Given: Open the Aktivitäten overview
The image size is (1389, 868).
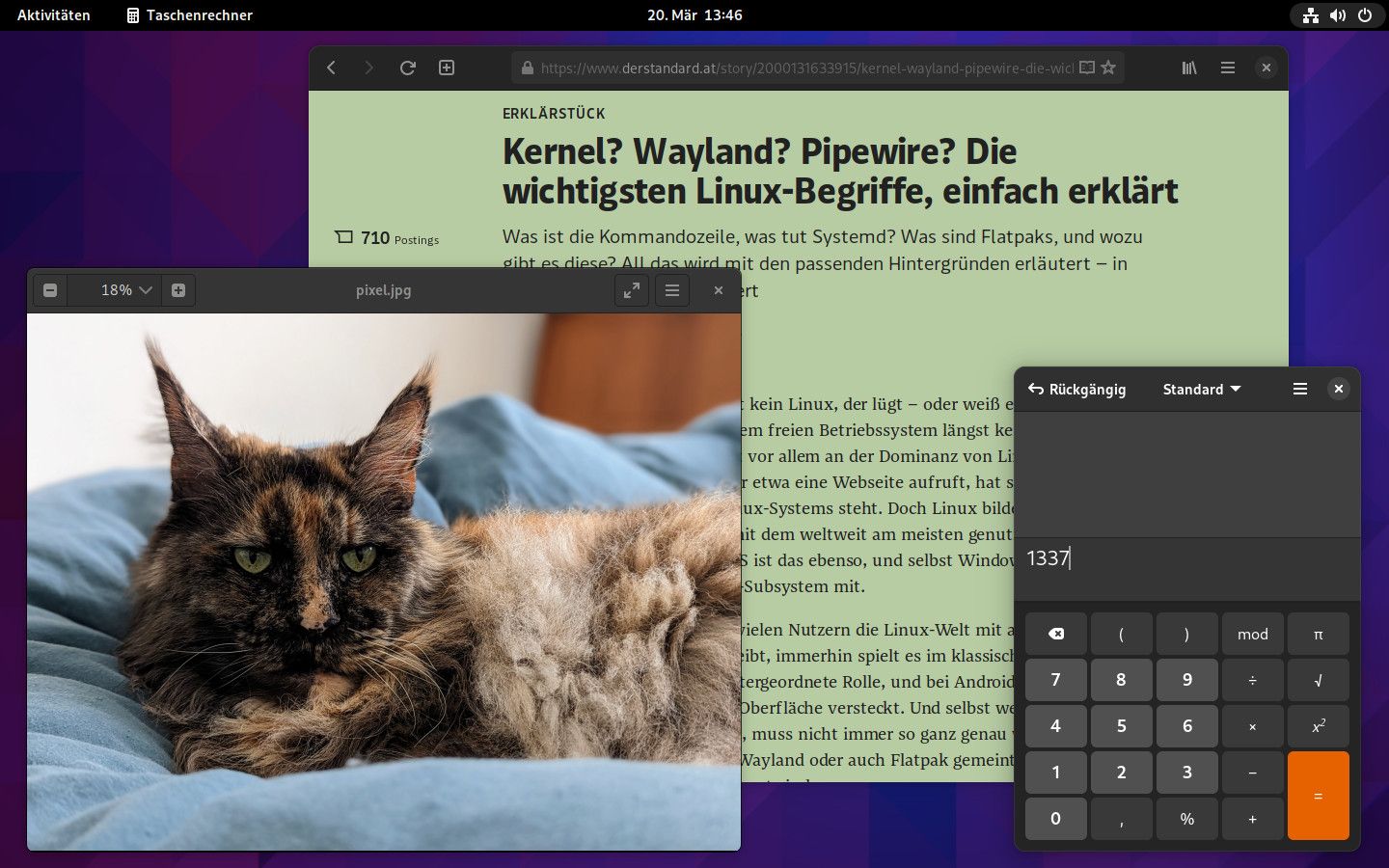Looking at the screenshot, I should tap(53, 14).
